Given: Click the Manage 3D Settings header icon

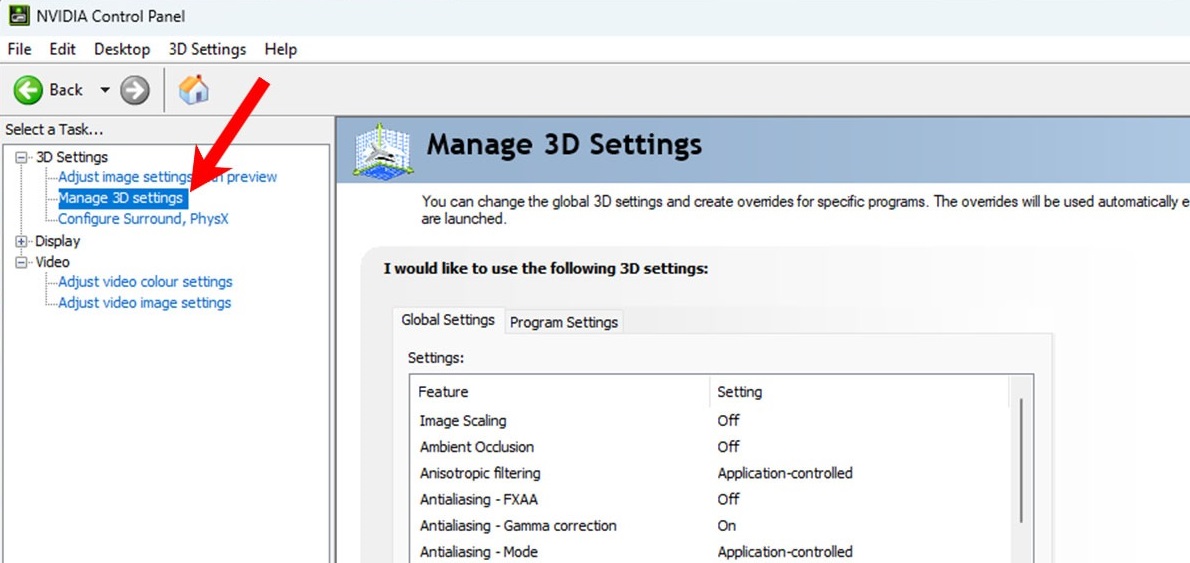Looking at the screenshot, I should [x=384, y=151].
